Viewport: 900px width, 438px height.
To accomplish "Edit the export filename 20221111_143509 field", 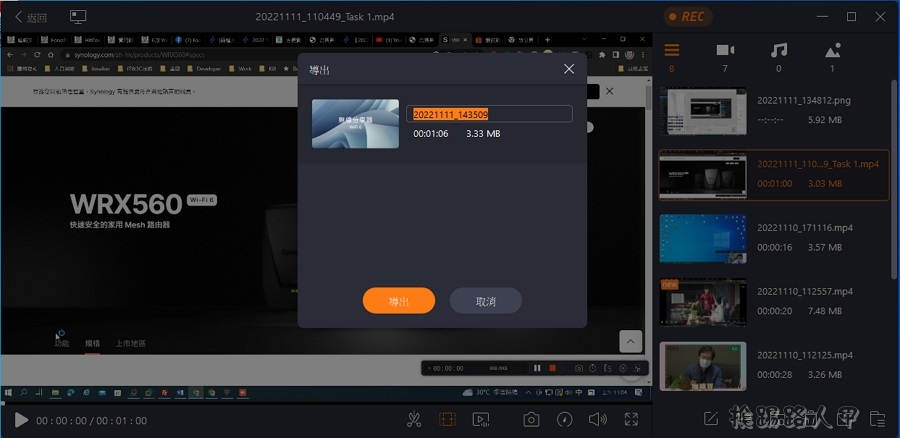I will tap(489, 114).
